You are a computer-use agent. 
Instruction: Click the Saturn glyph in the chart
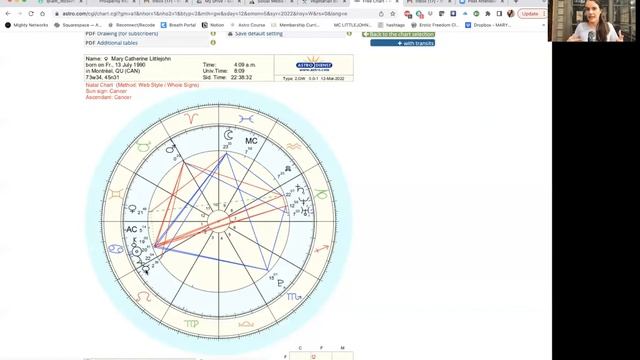pos(300,188)
